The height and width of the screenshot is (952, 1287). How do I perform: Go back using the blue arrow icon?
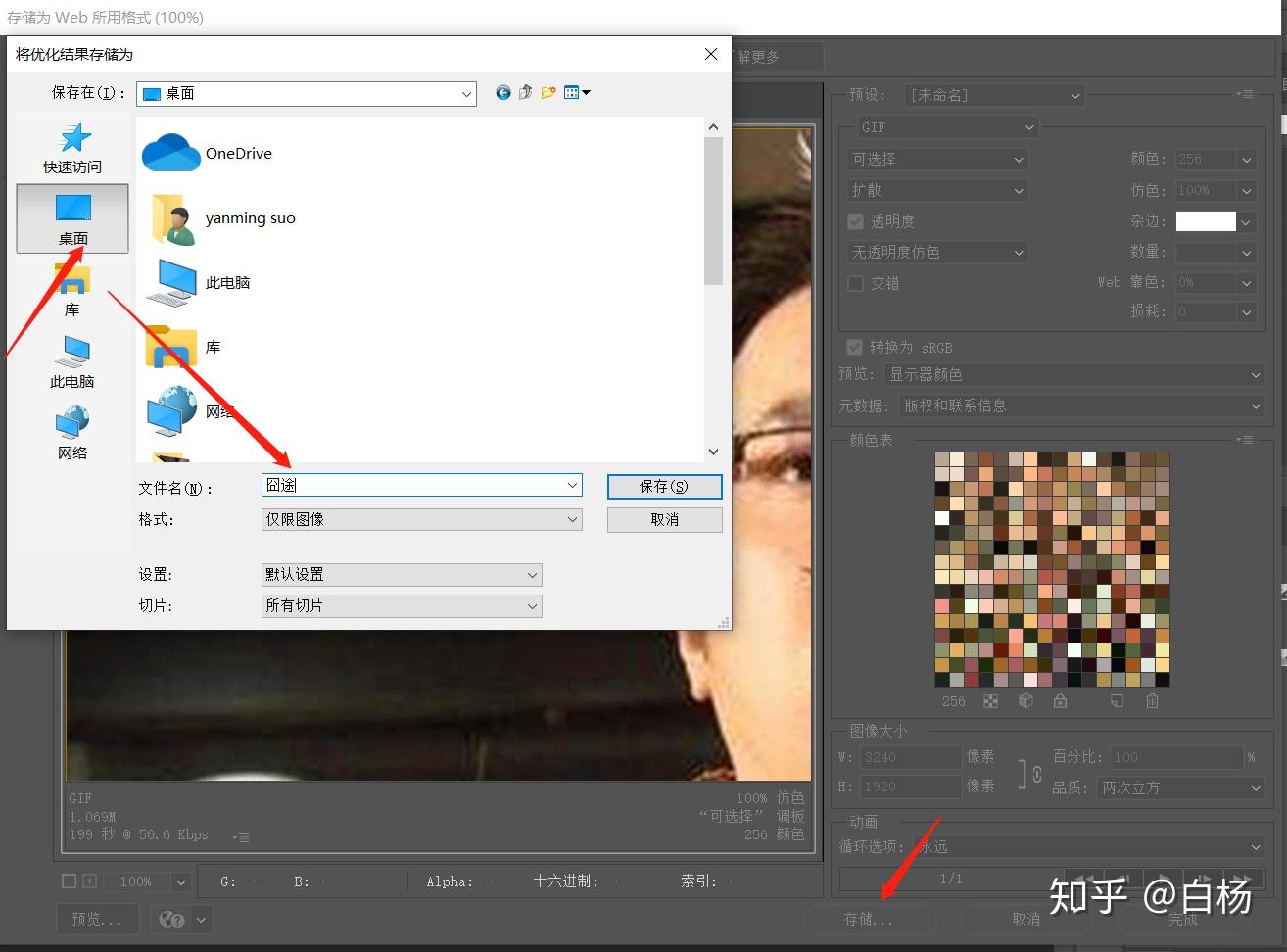click(502, 92)
